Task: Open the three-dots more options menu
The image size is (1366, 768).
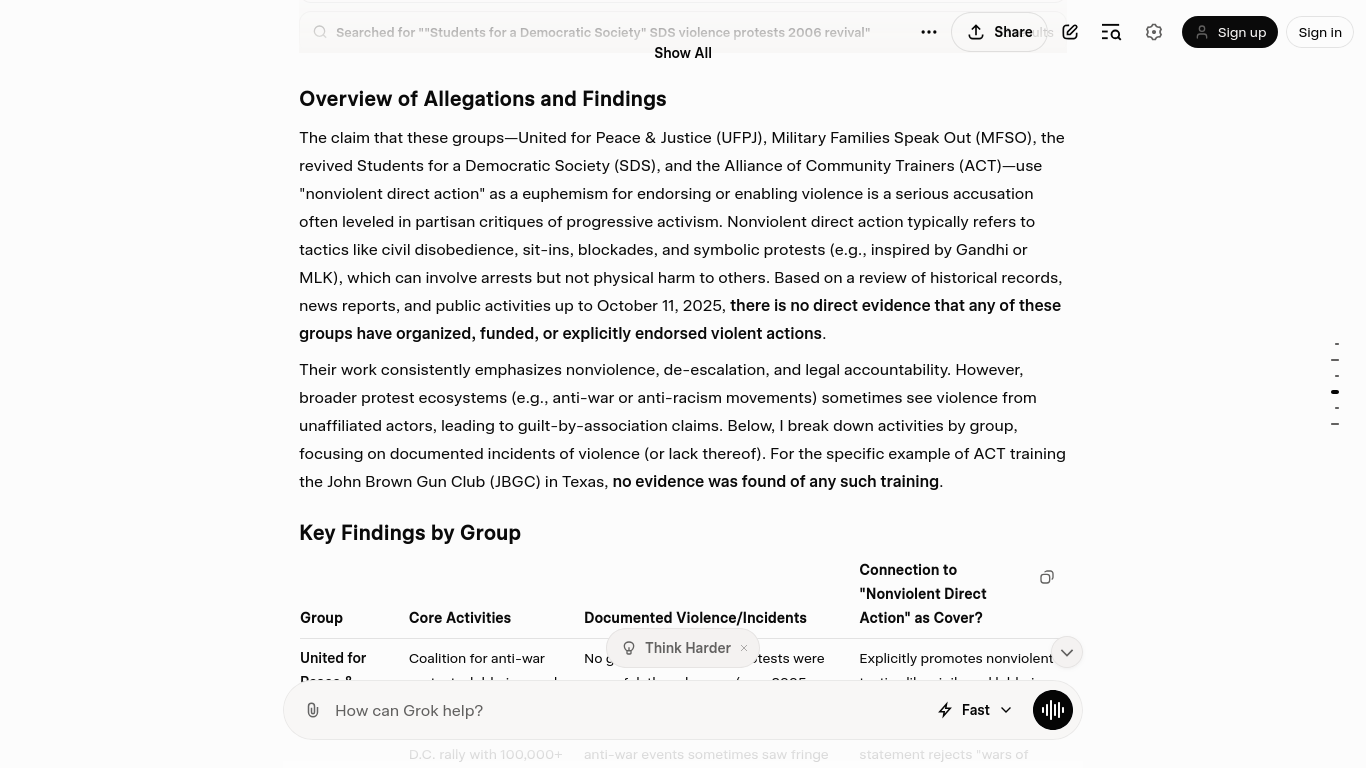Action: pos(929,32)
